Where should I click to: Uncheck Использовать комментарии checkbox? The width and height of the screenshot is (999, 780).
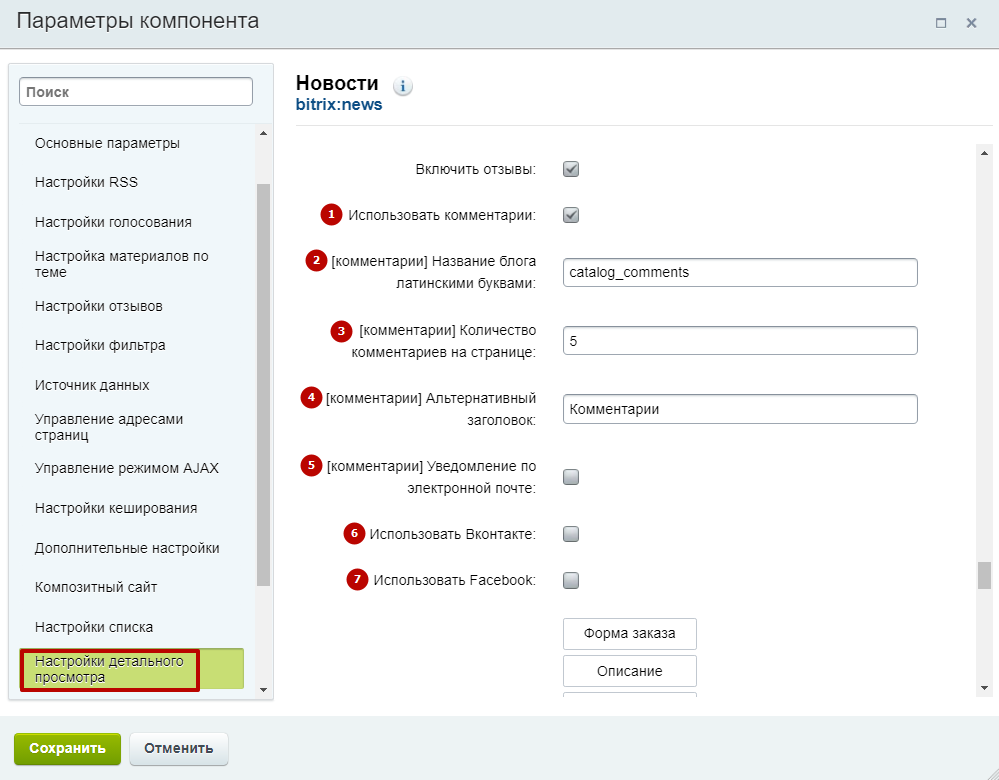point(571,215)
